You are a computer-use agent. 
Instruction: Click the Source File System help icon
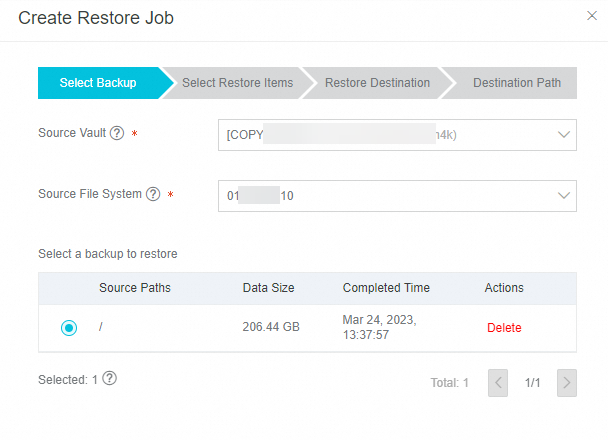[153, 194]
